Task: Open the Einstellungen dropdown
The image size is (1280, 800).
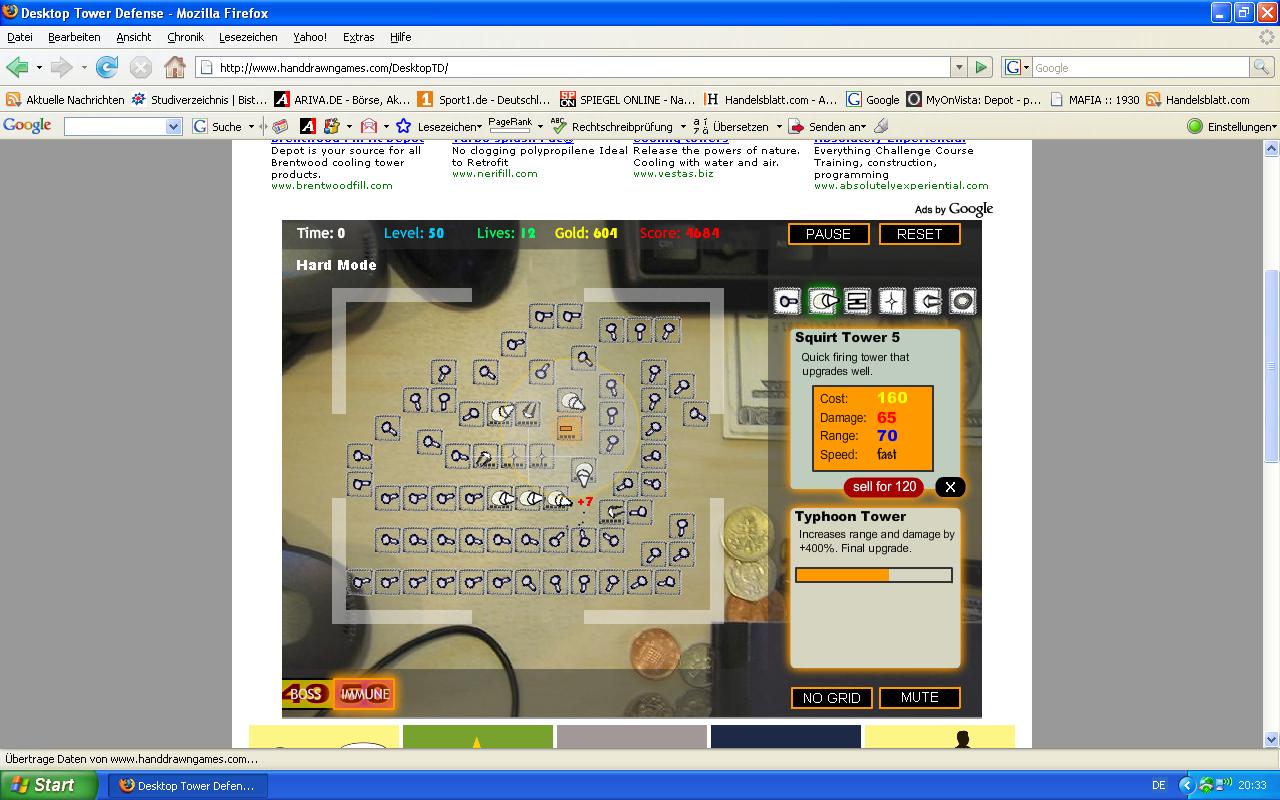Action: pyautogui.click(x=1275, y=127)
